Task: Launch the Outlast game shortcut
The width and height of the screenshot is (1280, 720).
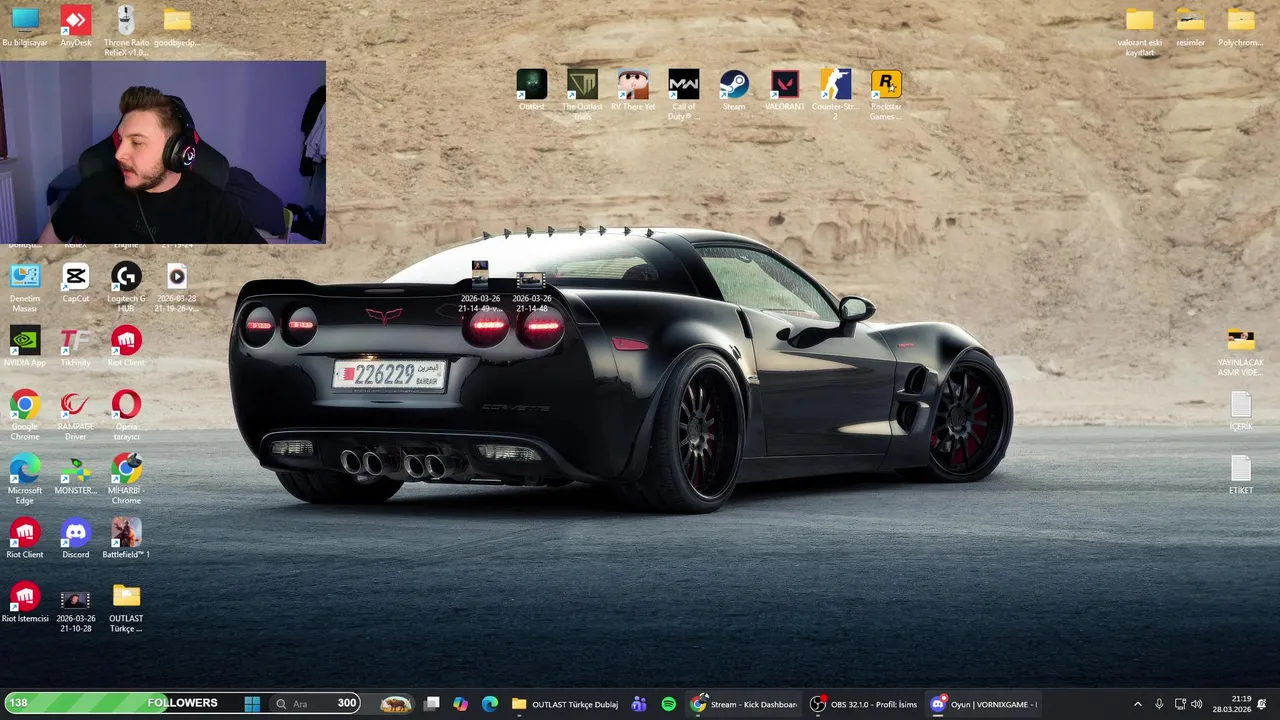Action: (532, 90)
